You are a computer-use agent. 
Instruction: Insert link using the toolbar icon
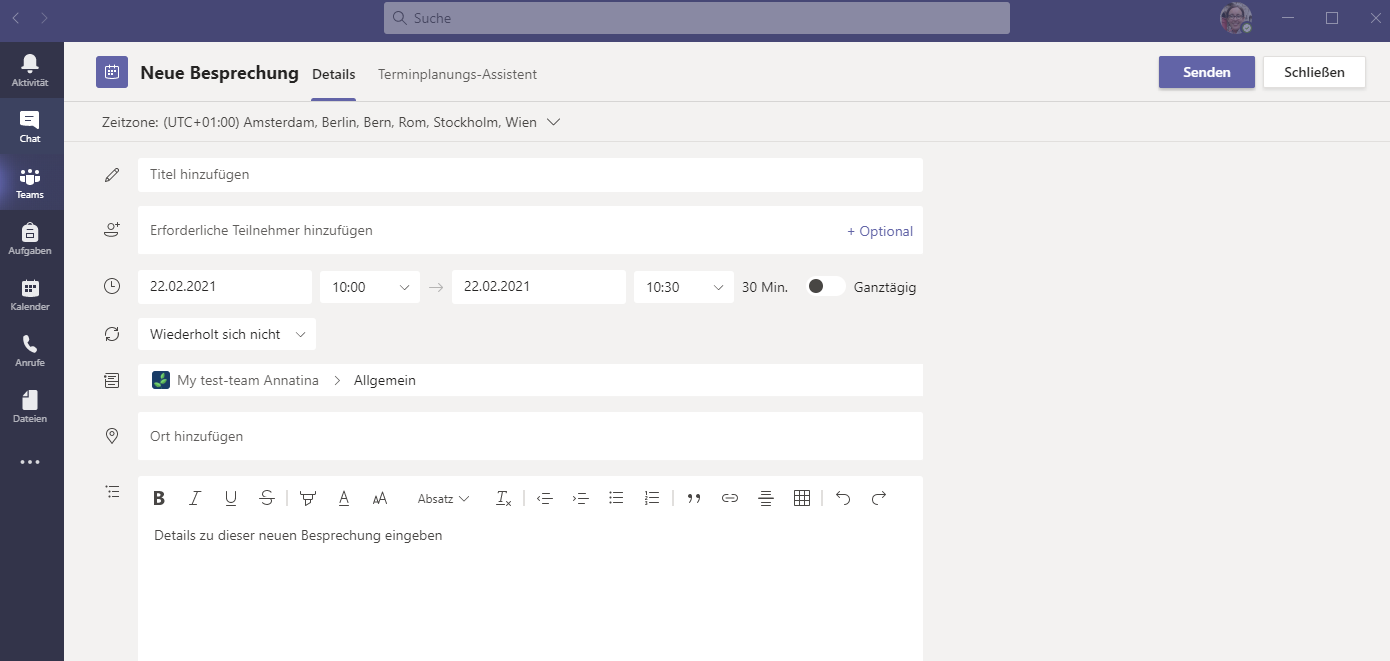click(730, 498)
